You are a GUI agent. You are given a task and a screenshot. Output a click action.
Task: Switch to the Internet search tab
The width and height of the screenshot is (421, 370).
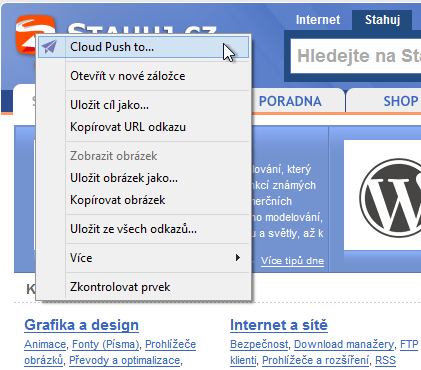click(318, 20)
